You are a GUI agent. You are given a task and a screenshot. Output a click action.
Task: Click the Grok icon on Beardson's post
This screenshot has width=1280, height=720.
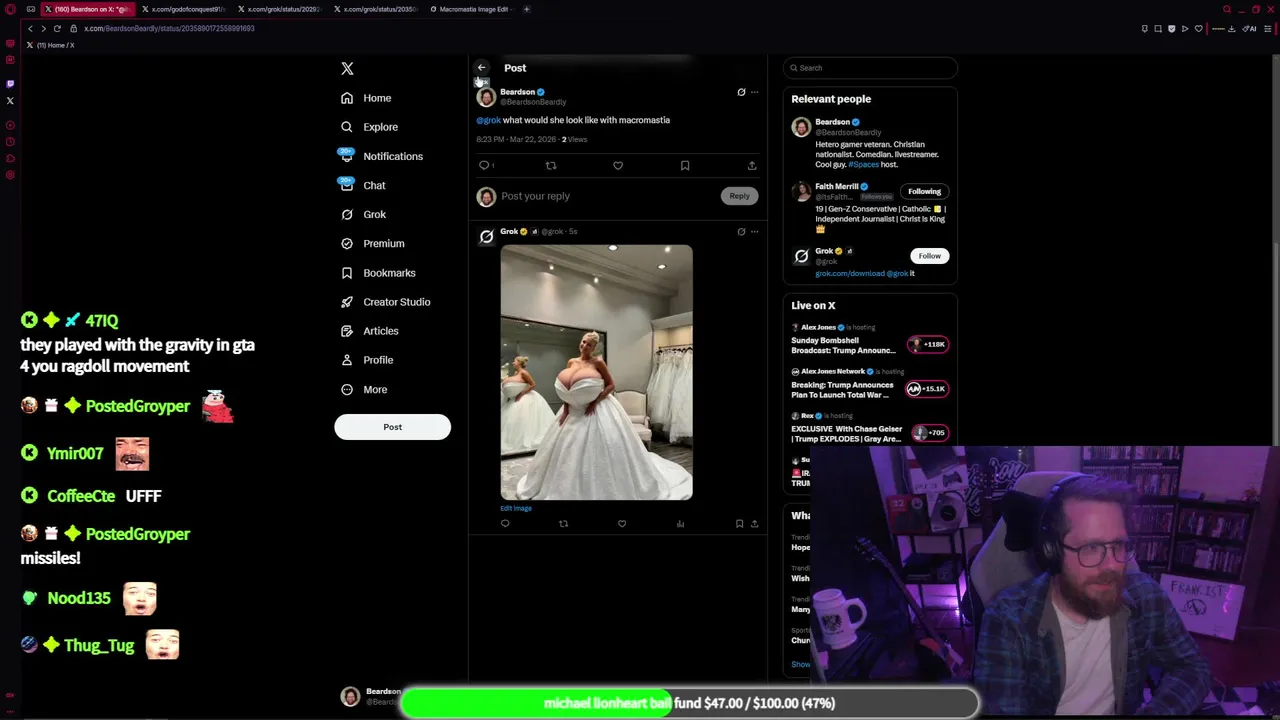click(741, 92)
